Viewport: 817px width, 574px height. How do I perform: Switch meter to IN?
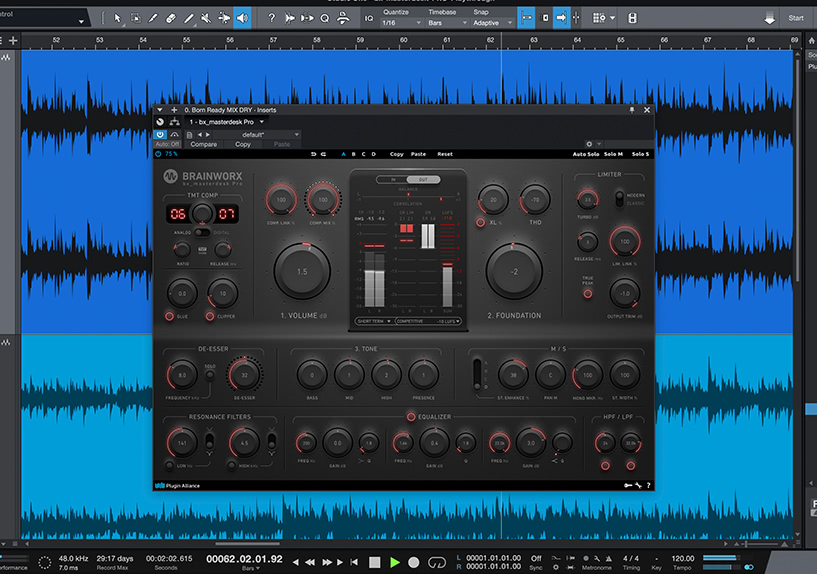[393, 180]
